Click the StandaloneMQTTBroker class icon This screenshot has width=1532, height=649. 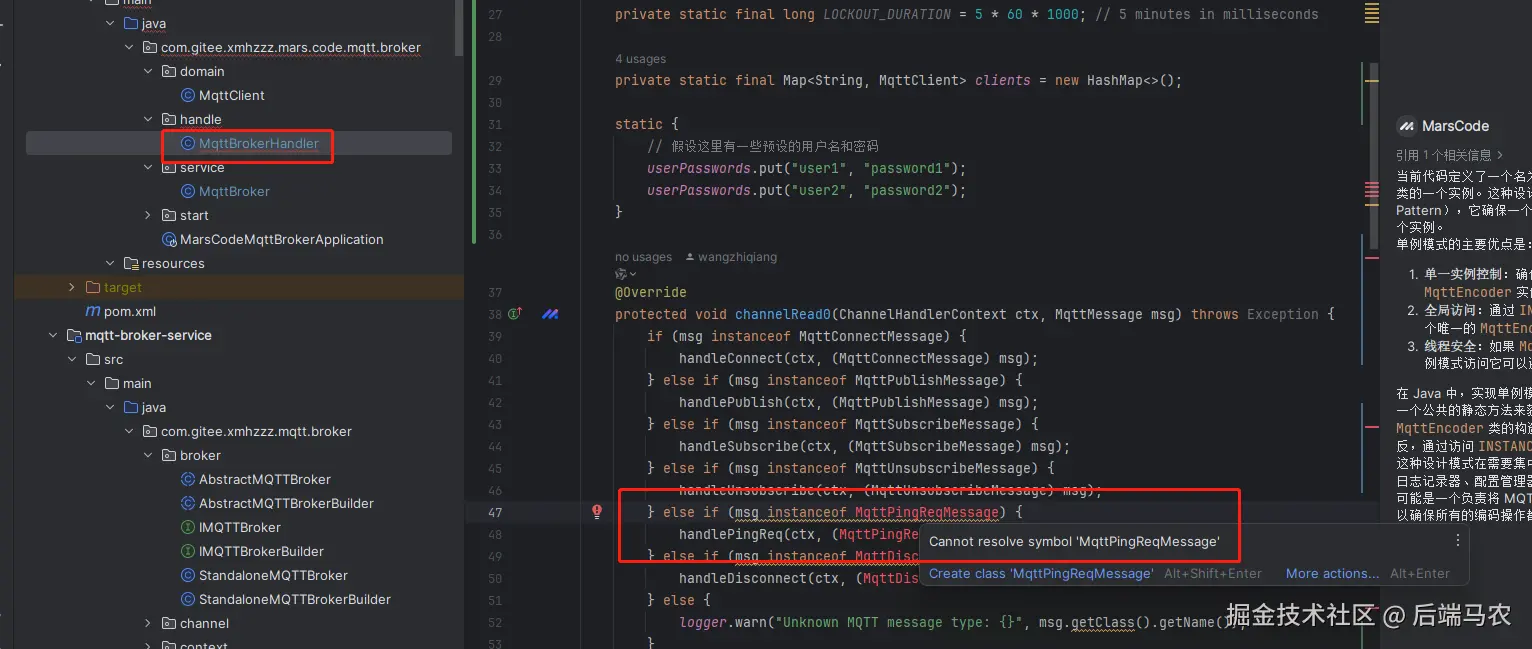187,575
